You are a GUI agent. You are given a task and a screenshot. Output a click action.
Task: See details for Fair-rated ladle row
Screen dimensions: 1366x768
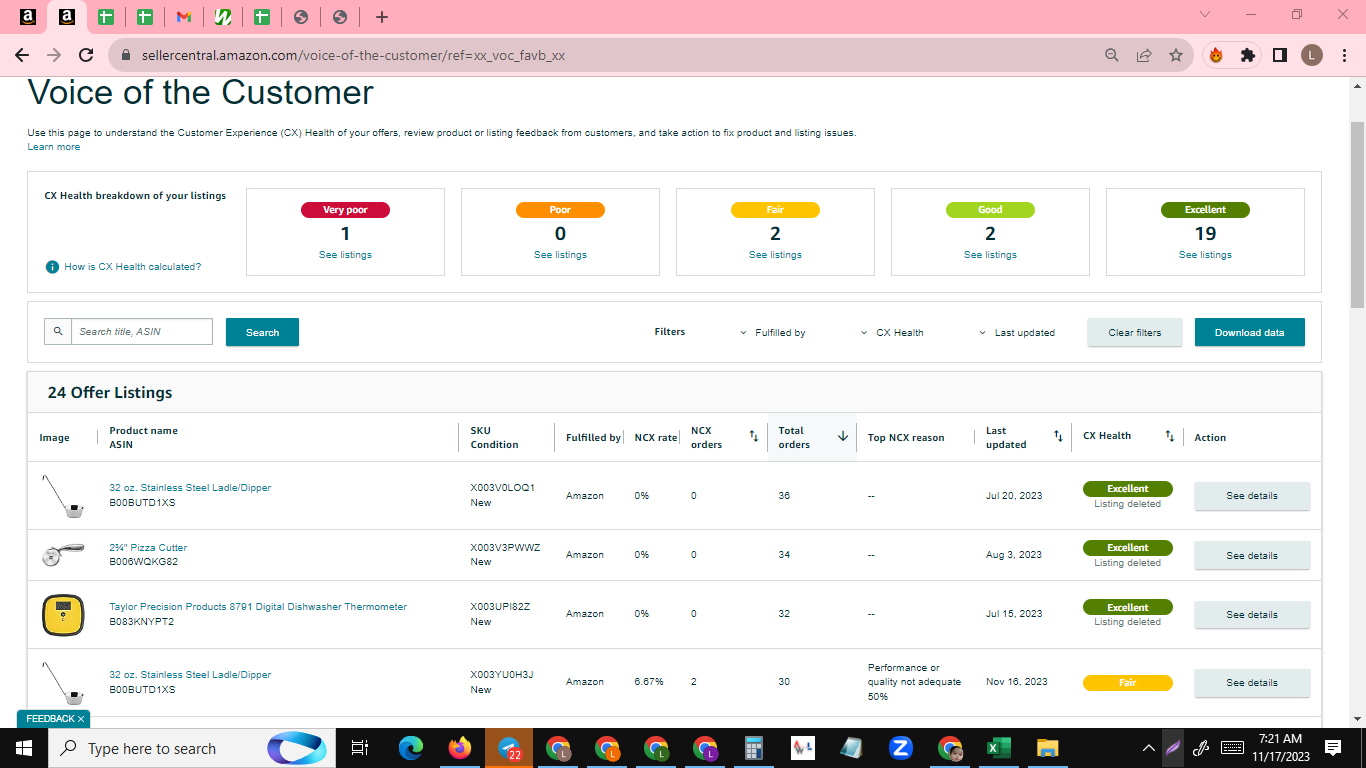[1252, 683]
